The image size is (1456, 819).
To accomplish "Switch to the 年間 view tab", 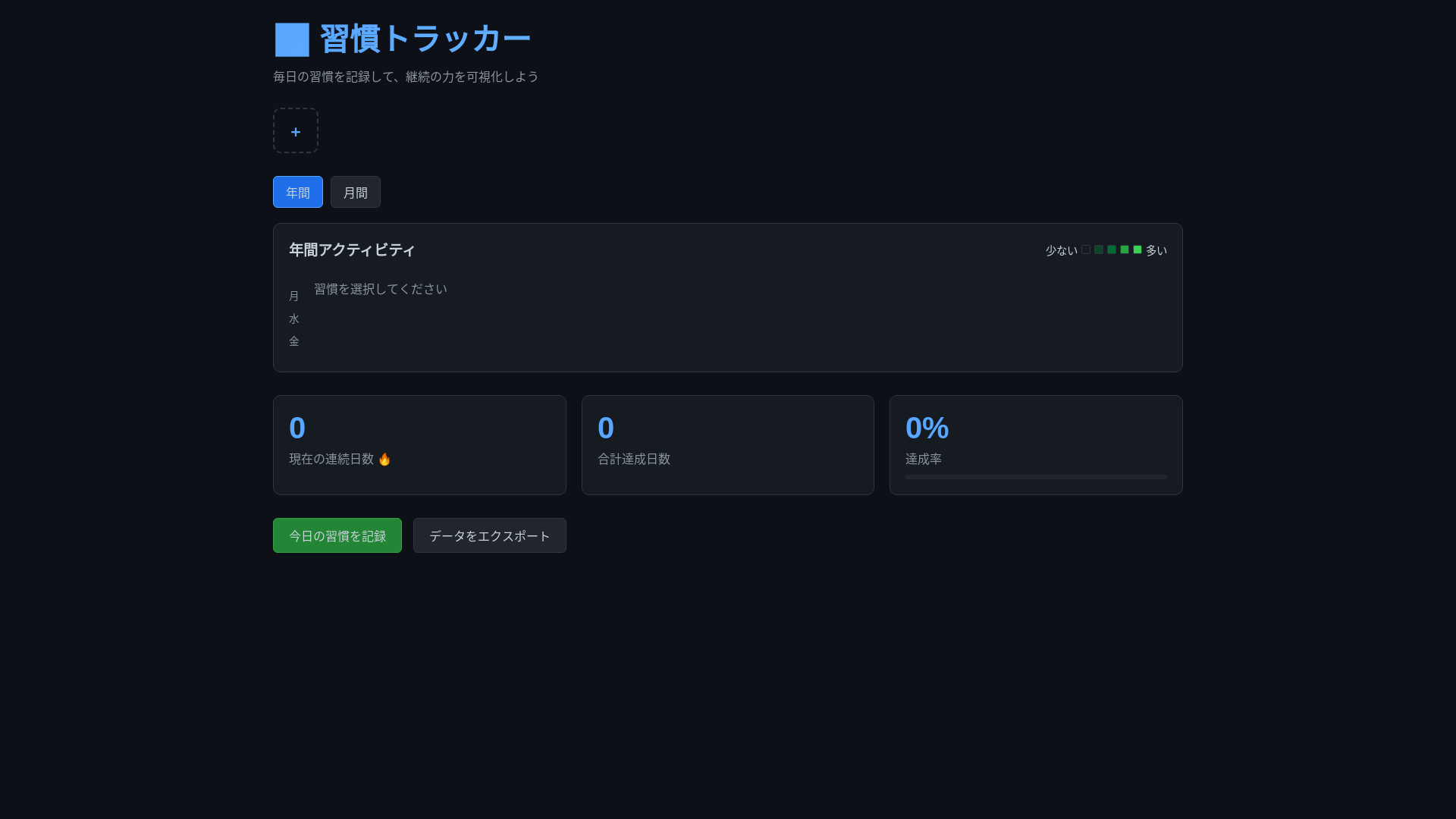I will coord(298,192).
